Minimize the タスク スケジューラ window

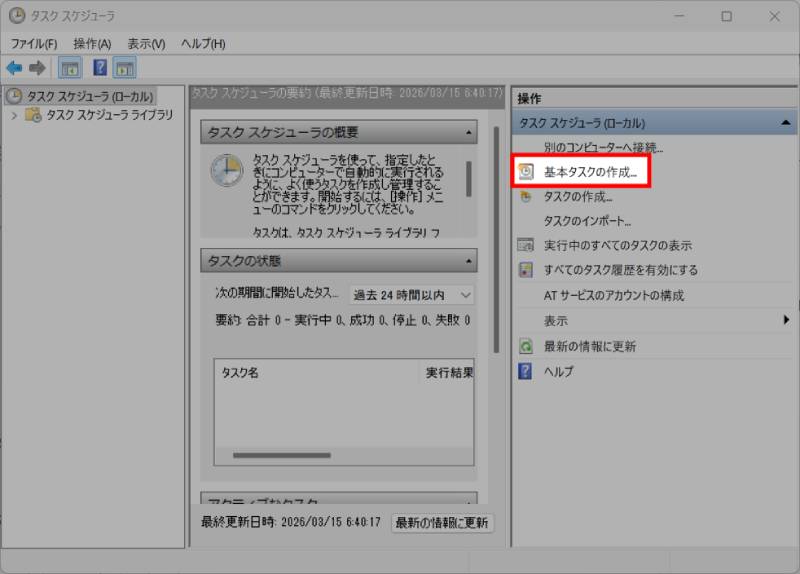679,16
